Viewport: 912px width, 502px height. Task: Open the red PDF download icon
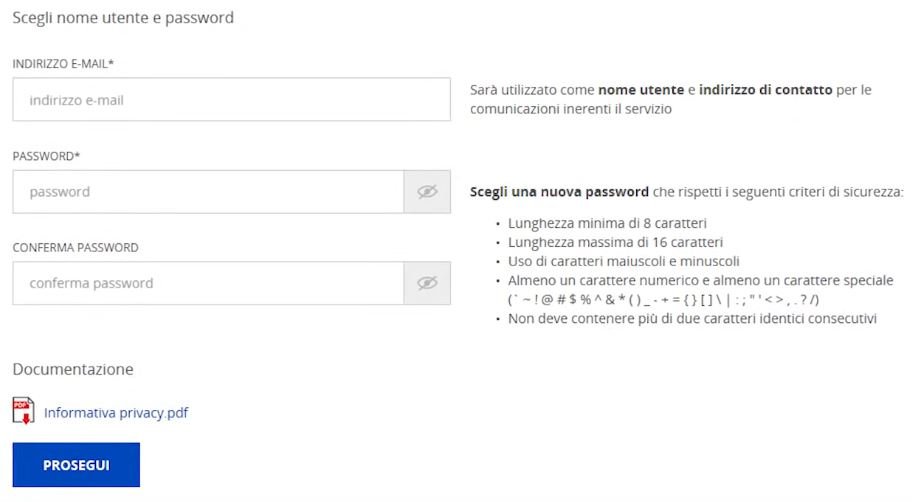click(23, 411)
